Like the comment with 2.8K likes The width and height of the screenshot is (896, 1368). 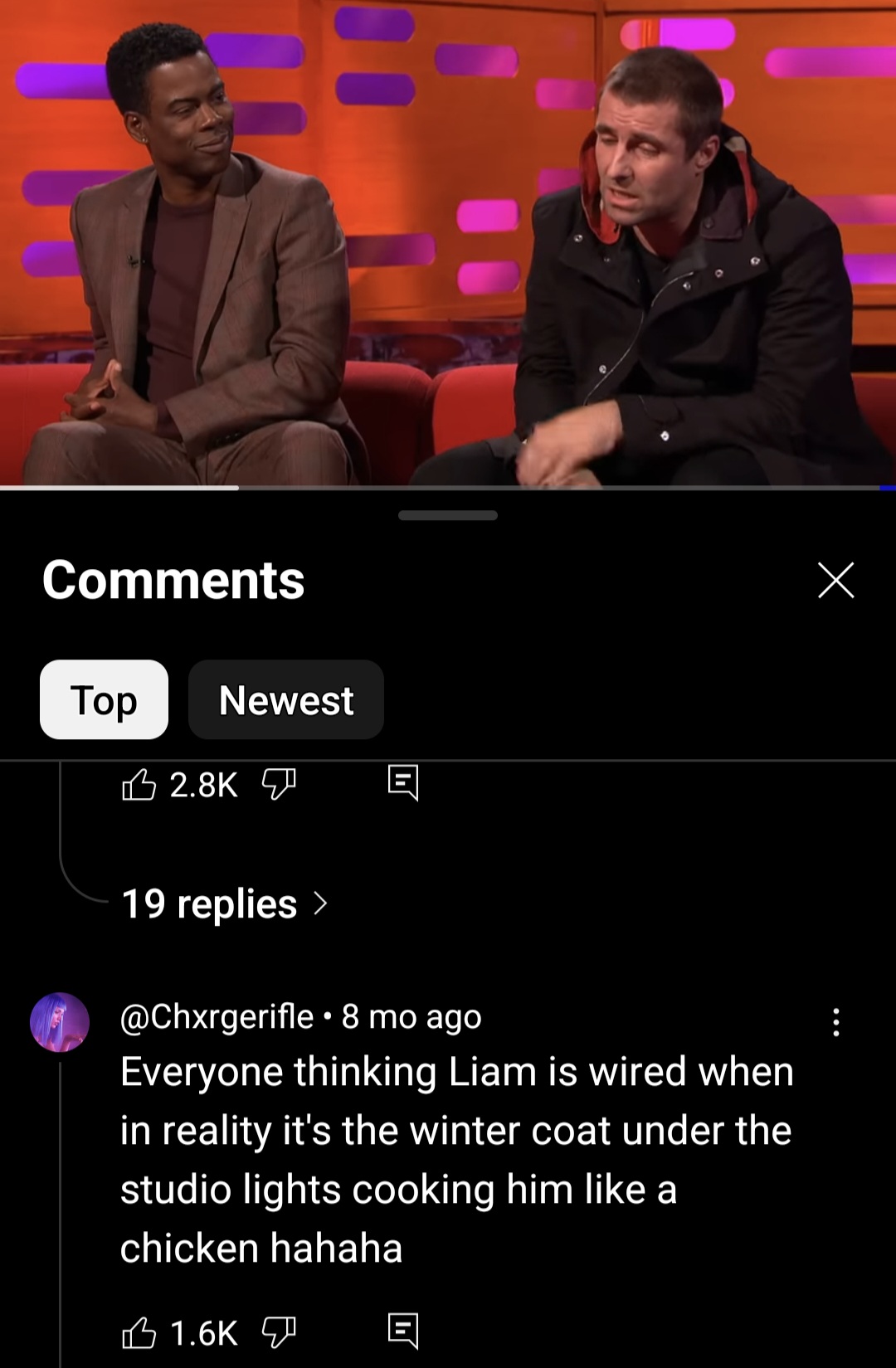pyautogui.click(x=139, y=784)
